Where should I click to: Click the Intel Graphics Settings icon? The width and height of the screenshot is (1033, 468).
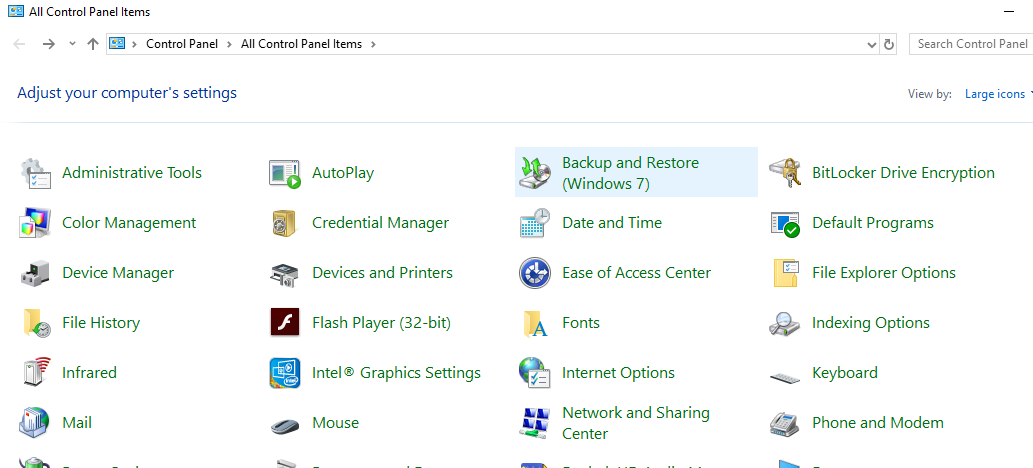pos(285,372)
